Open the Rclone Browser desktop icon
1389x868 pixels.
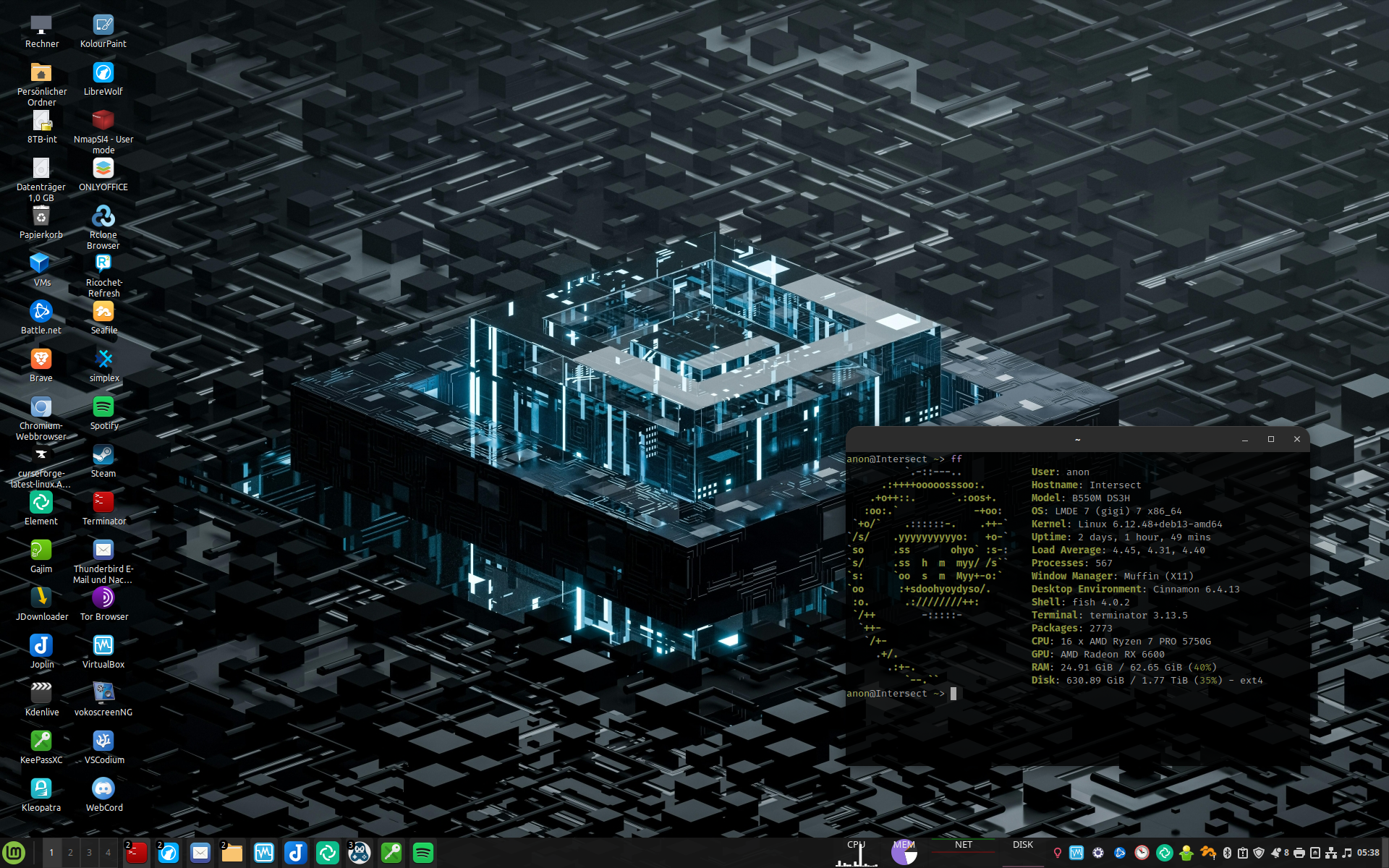pos(103,216)
